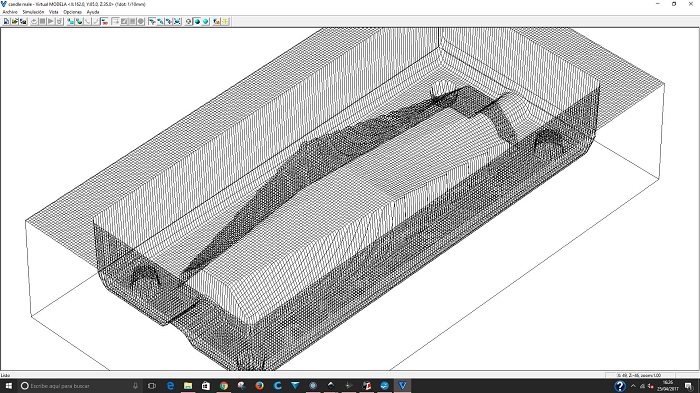Open Google Chrome from the taskbar
700x393 pixels.
click(223, 386)
